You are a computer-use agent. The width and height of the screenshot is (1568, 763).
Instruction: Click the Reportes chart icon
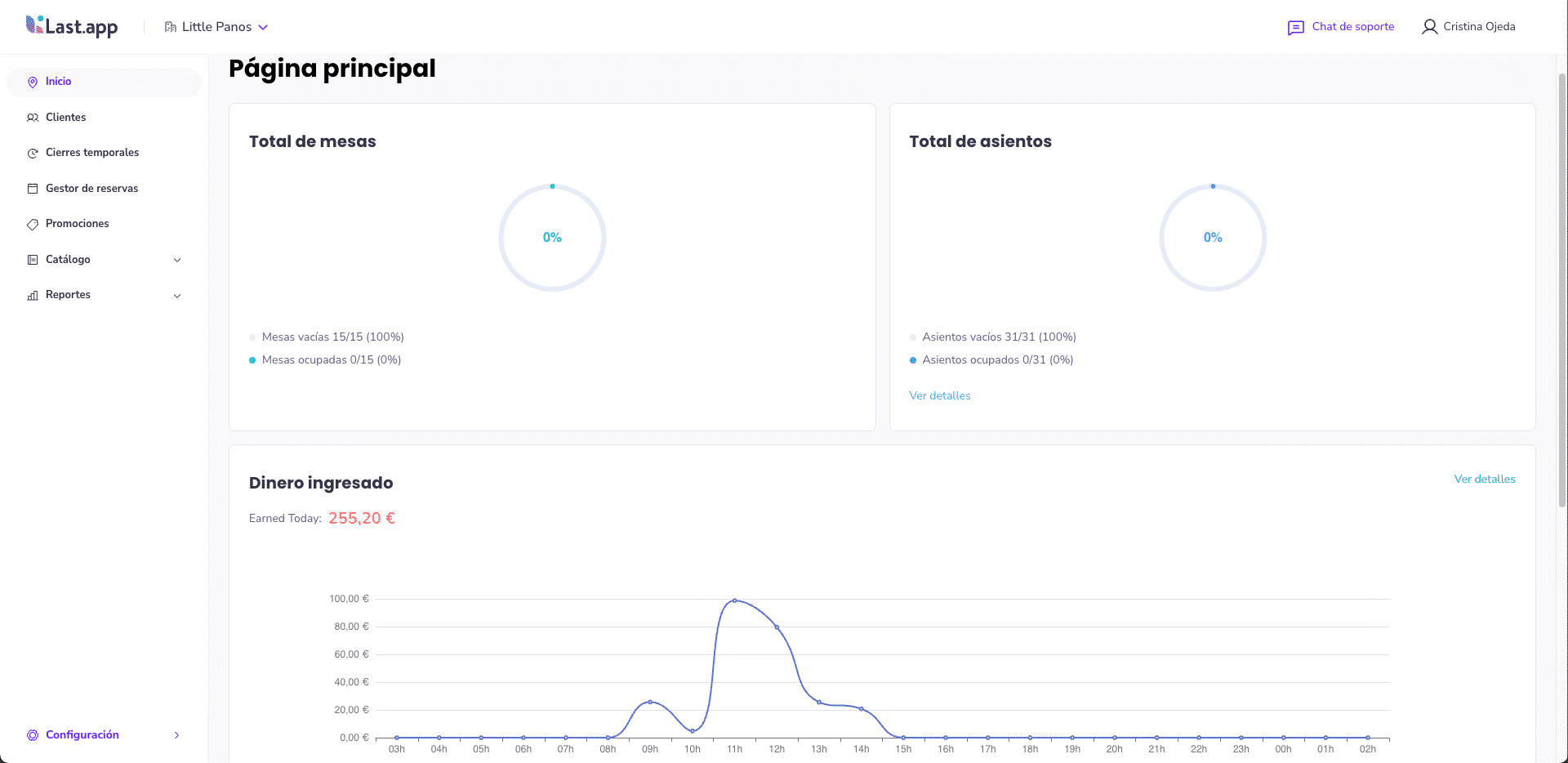point(32,295)
